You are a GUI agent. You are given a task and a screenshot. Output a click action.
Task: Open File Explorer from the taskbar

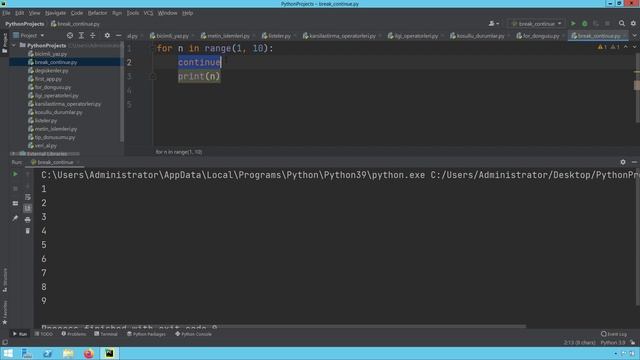point(68,353)
